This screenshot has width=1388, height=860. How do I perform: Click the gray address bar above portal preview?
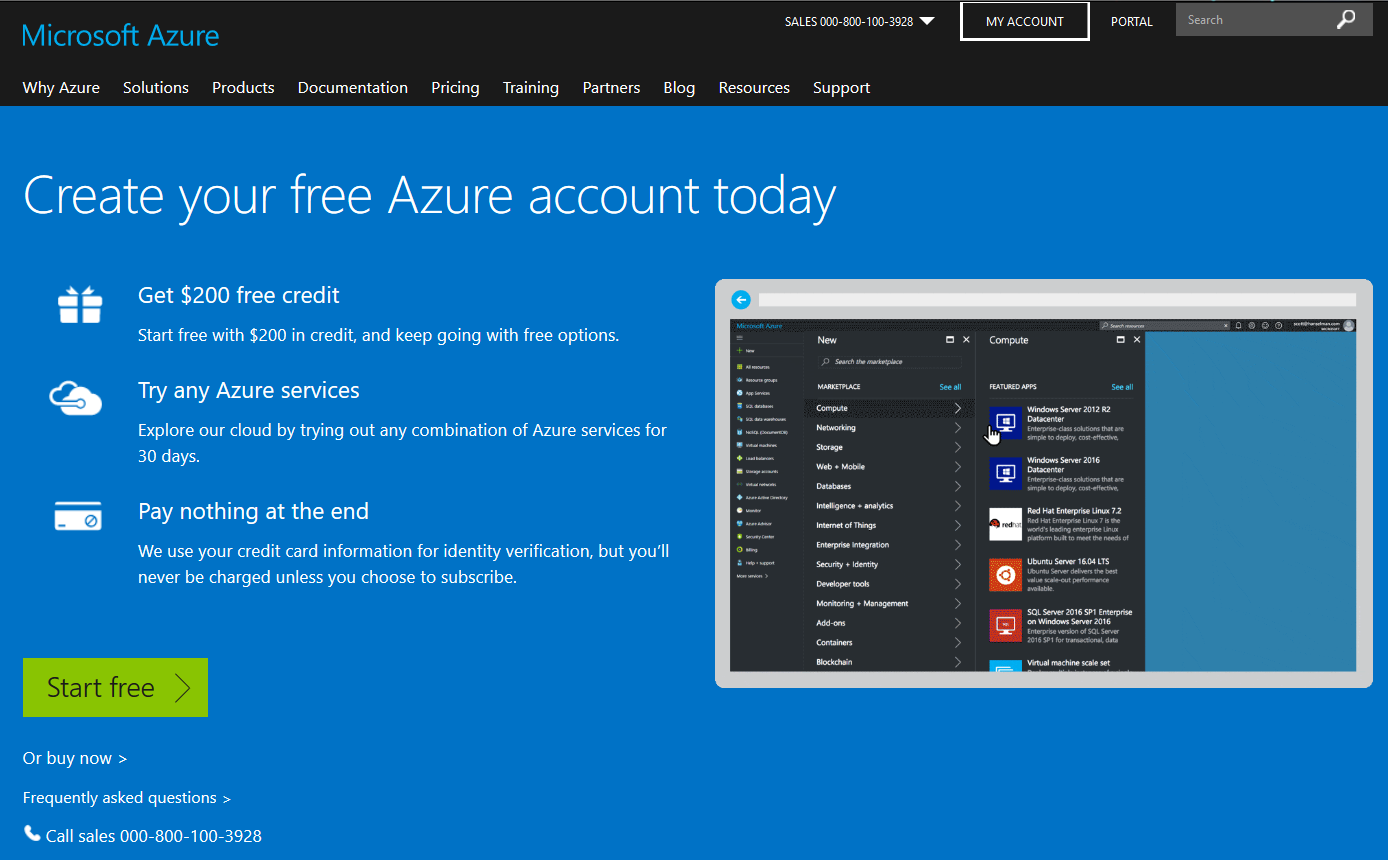coord(1057,299)
